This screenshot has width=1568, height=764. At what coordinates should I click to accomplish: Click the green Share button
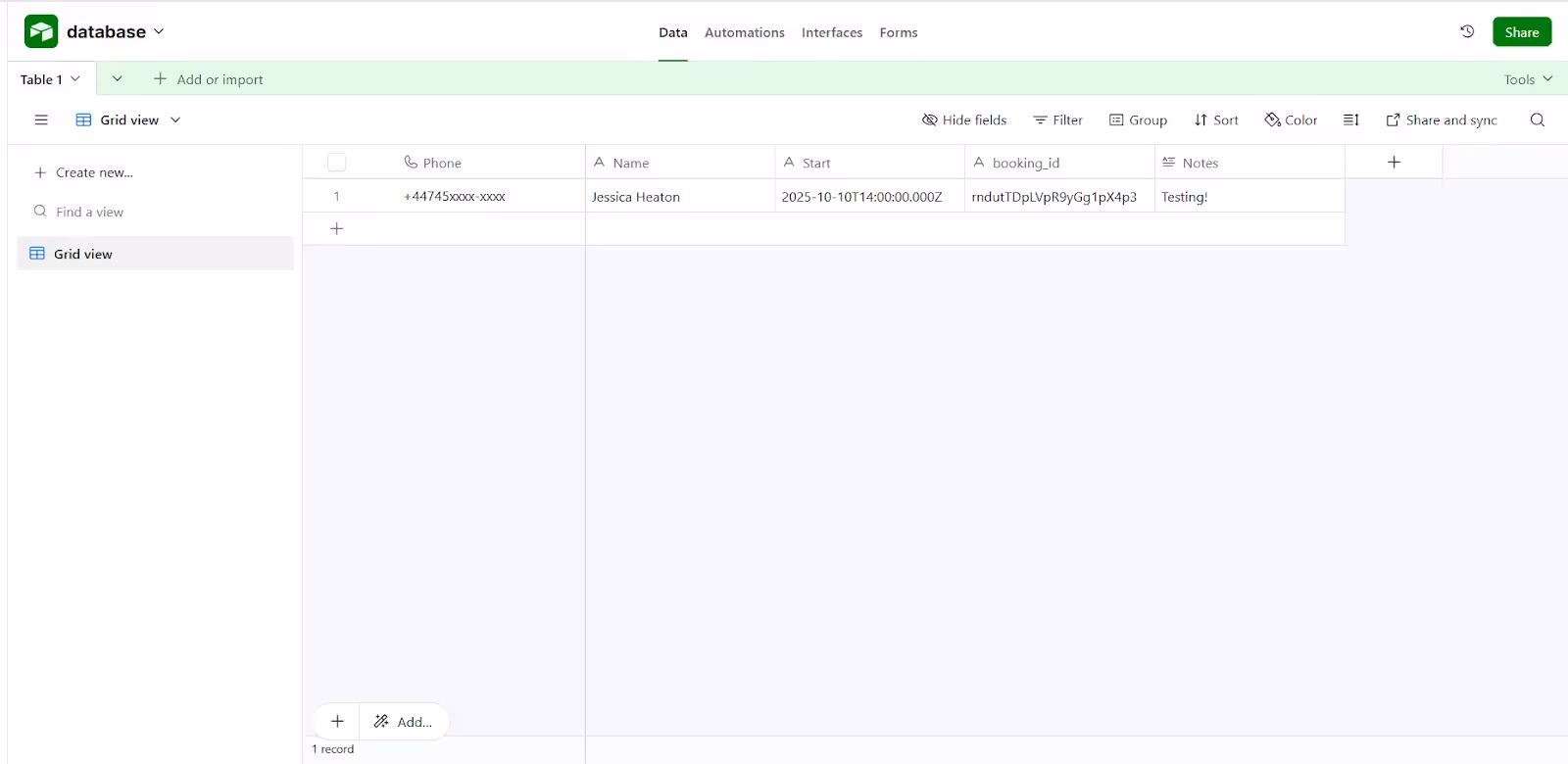coord(1522,31)
